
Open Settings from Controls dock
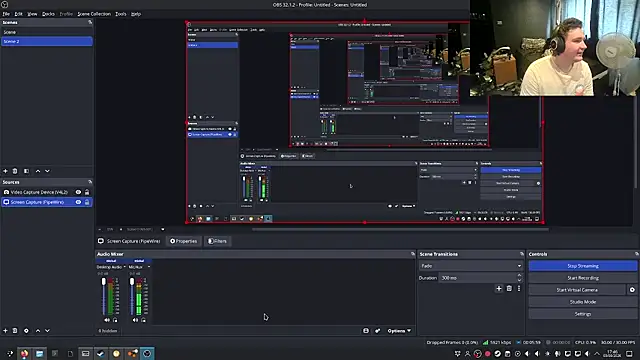point(583,314)
